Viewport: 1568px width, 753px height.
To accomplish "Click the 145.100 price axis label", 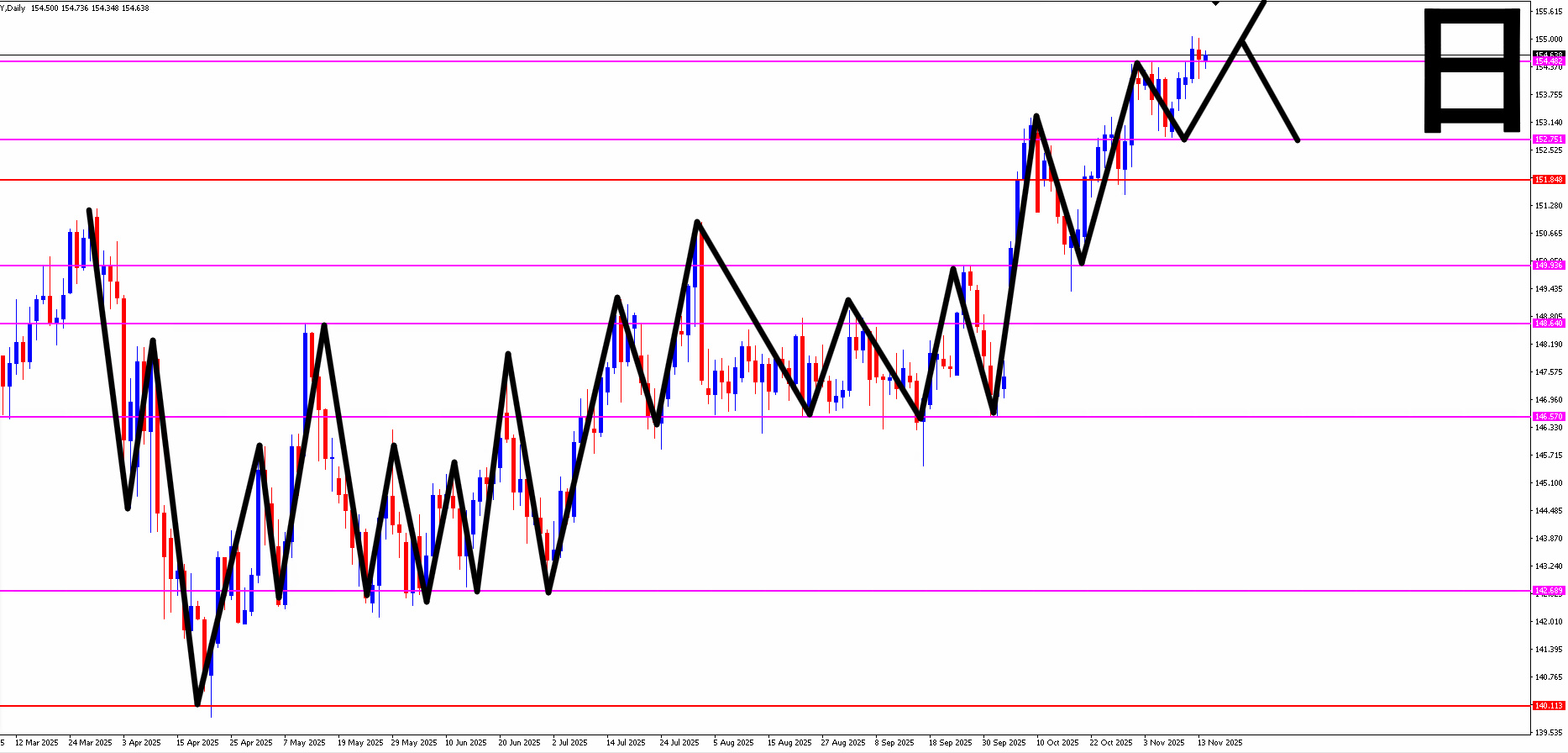I will tap(1549, 483).
